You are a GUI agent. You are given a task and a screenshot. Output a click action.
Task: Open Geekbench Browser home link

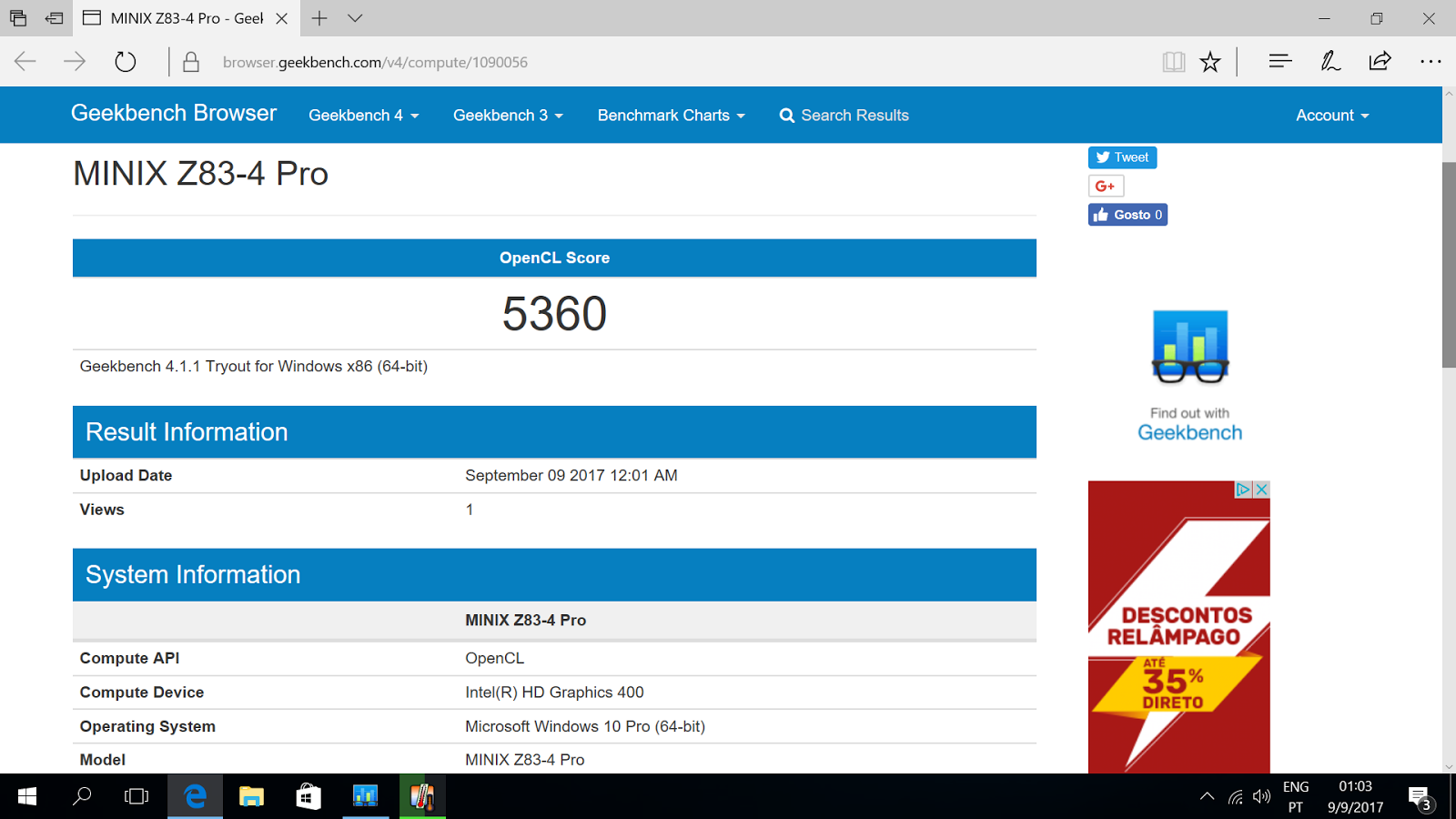tap(174, 113)
